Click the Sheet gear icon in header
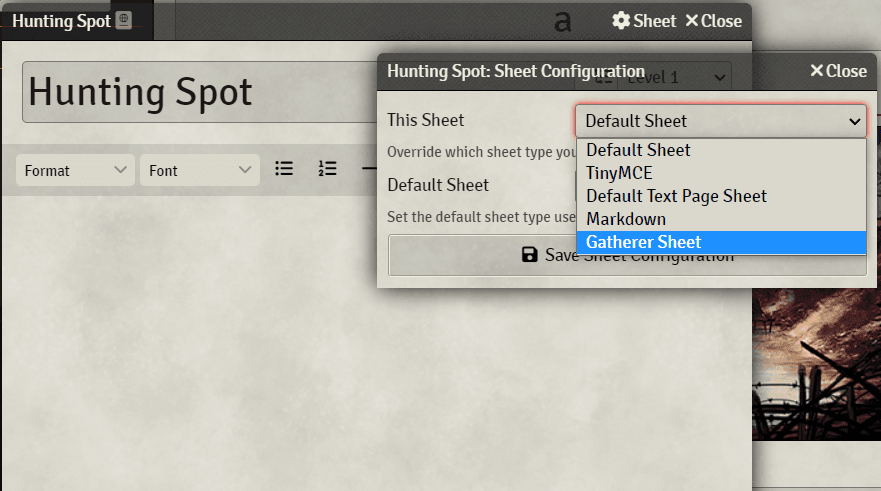The width and height of the screenshot is (881, 491). tap(621, 21)
